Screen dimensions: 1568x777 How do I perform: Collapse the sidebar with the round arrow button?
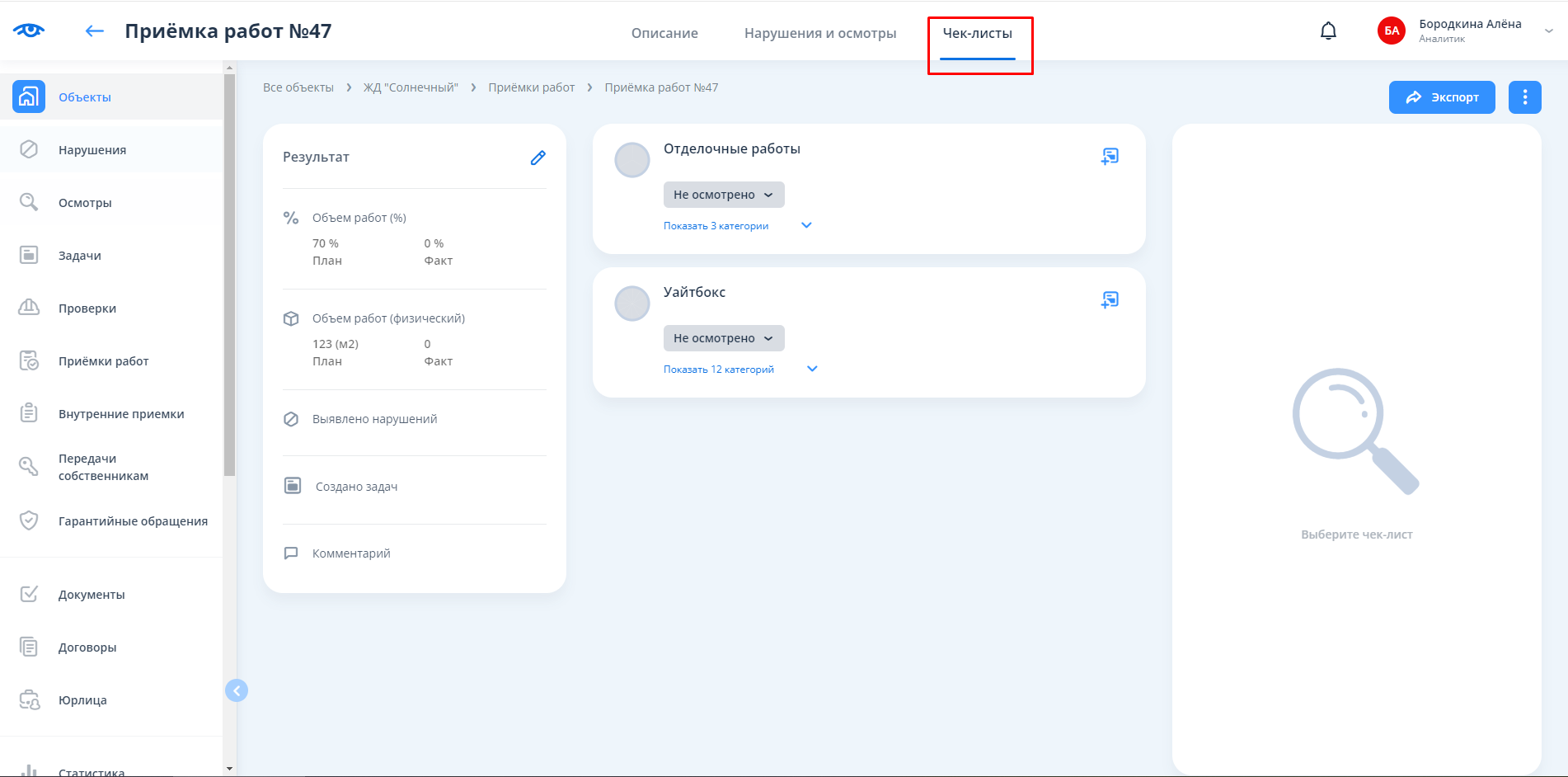[x=237, y=690]
